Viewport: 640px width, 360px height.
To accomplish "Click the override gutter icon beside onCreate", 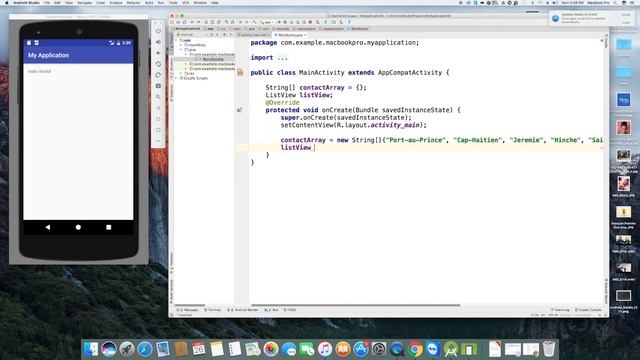I will (x=240, y=110).
